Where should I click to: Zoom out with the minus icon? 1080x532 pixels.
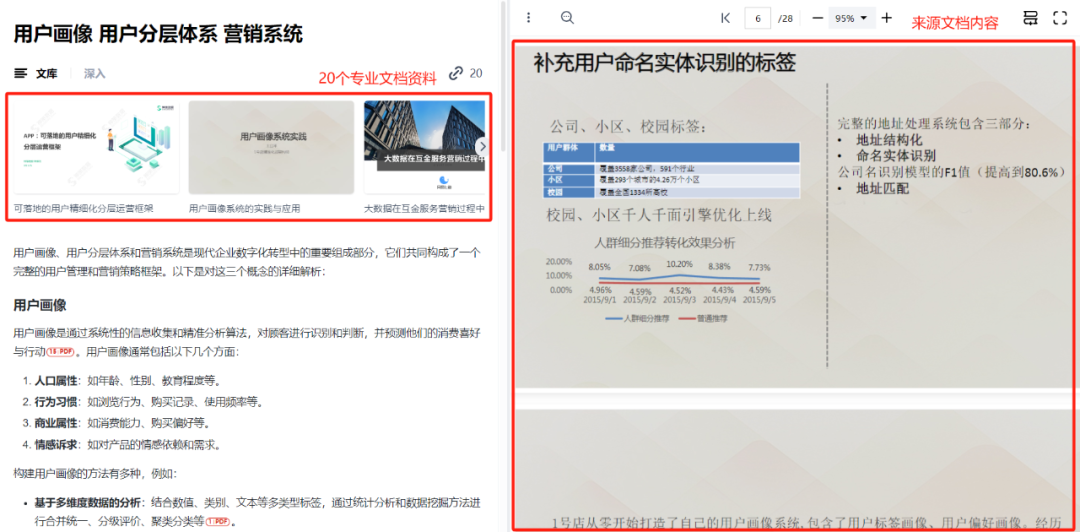(x=817, y=18)
